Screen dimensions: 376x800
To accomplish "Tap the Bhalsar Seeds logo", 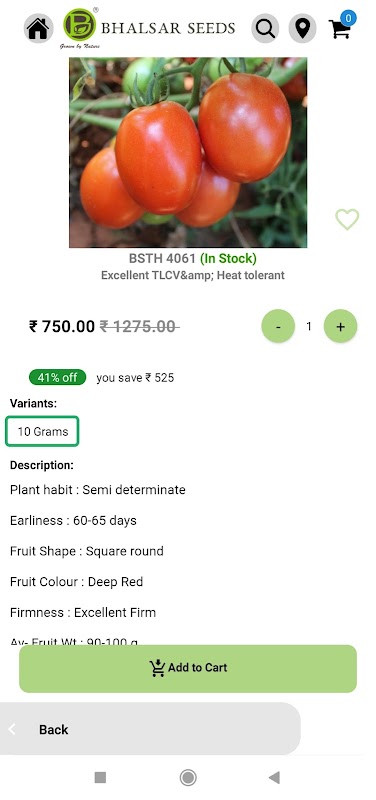I will point(149,28).
